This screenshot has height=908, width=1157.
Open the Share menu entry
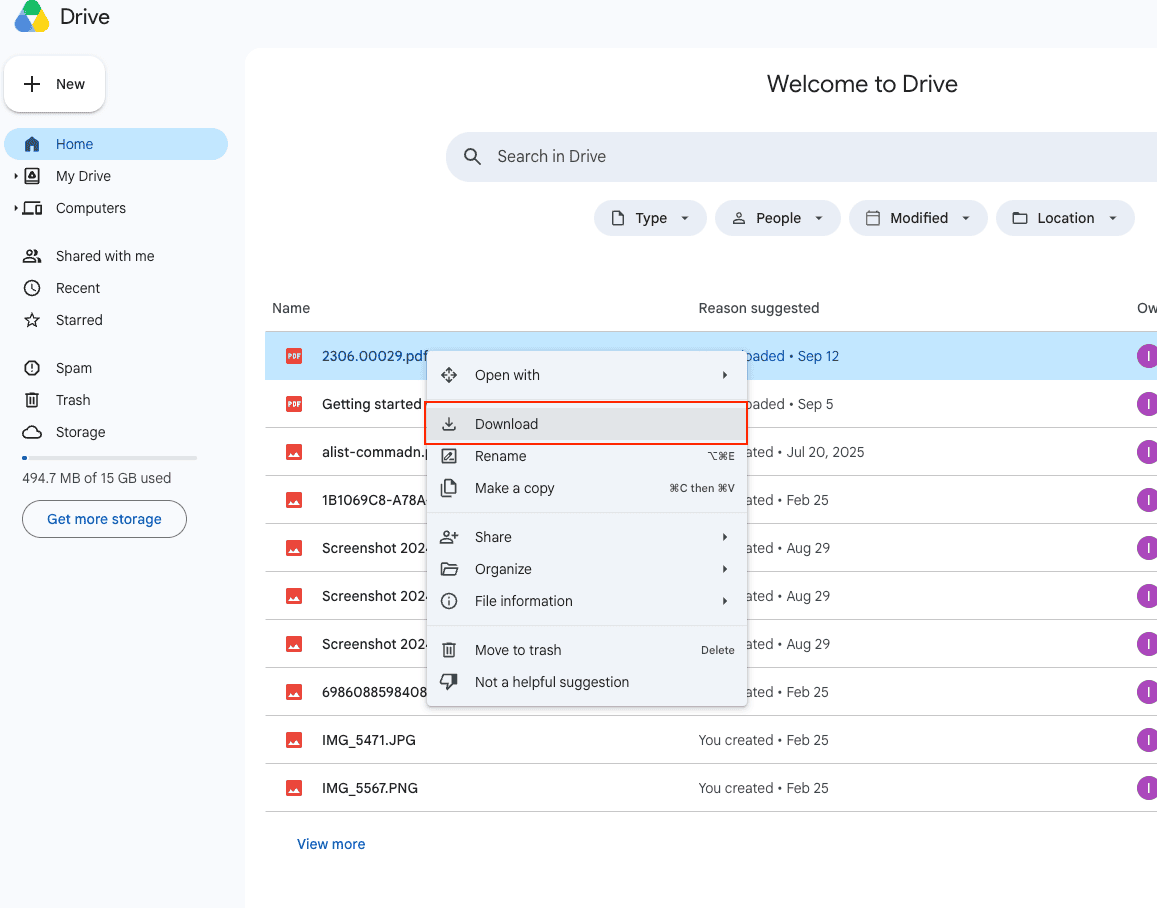pos(587,537)
